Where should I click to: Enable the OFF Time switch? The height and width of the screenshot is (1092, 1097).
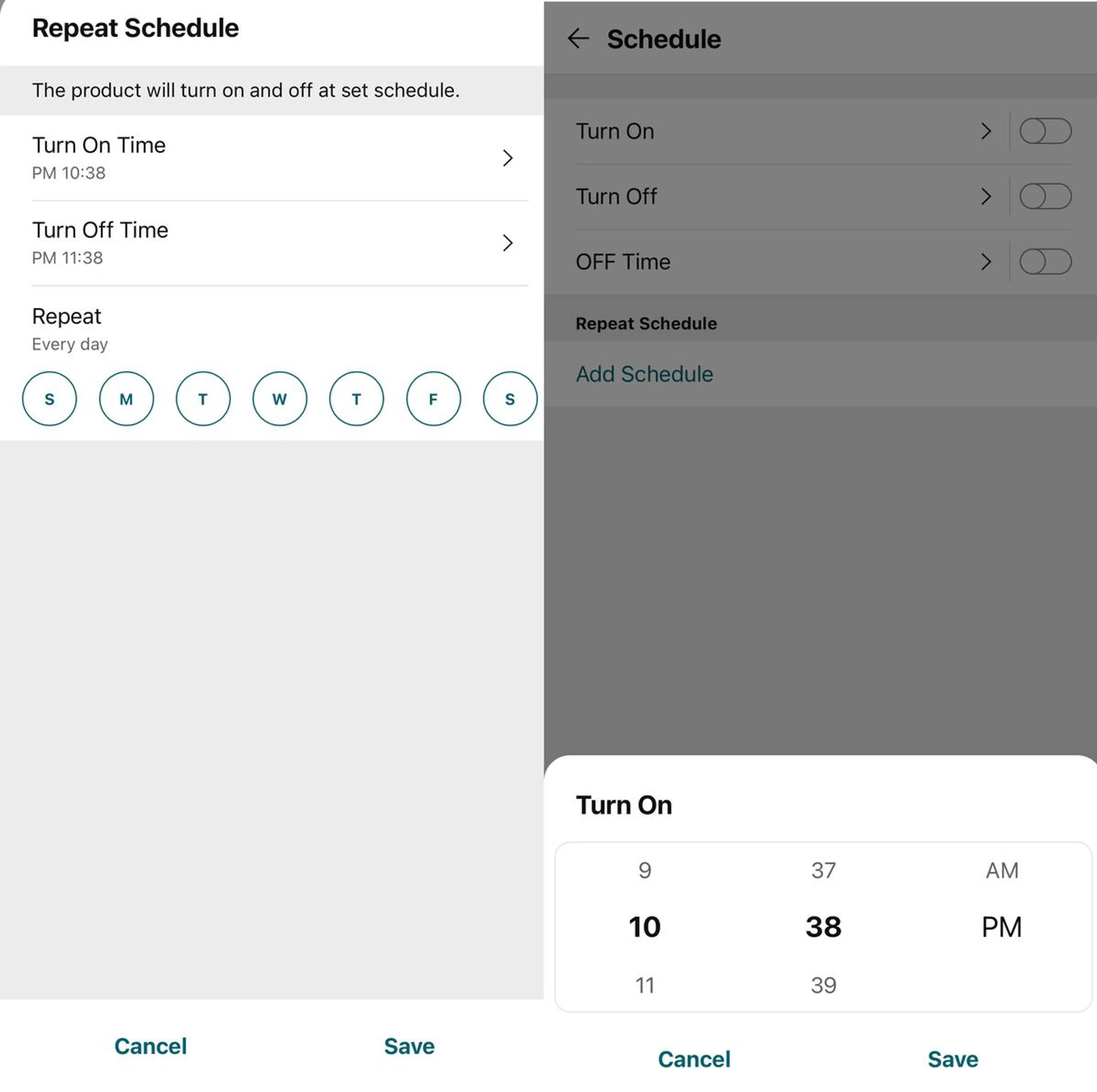(1046, 262)
